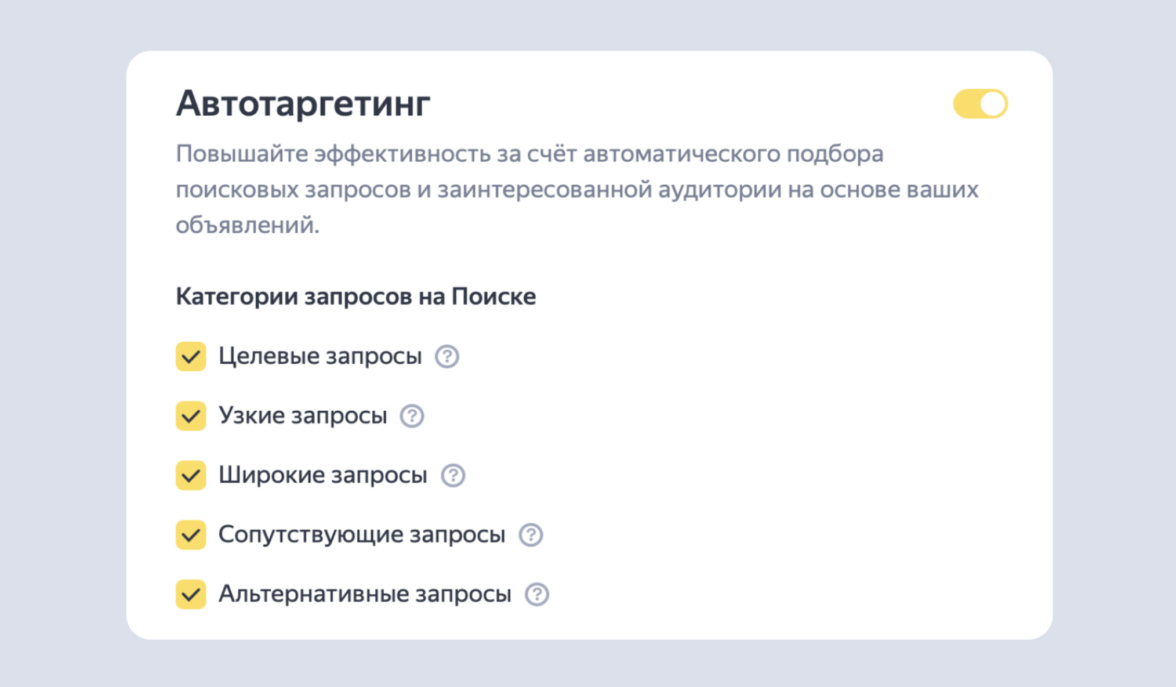Select the Широкие запросы text label
The width and height of the screenshot is (1176, 687).
click(322, 476)
